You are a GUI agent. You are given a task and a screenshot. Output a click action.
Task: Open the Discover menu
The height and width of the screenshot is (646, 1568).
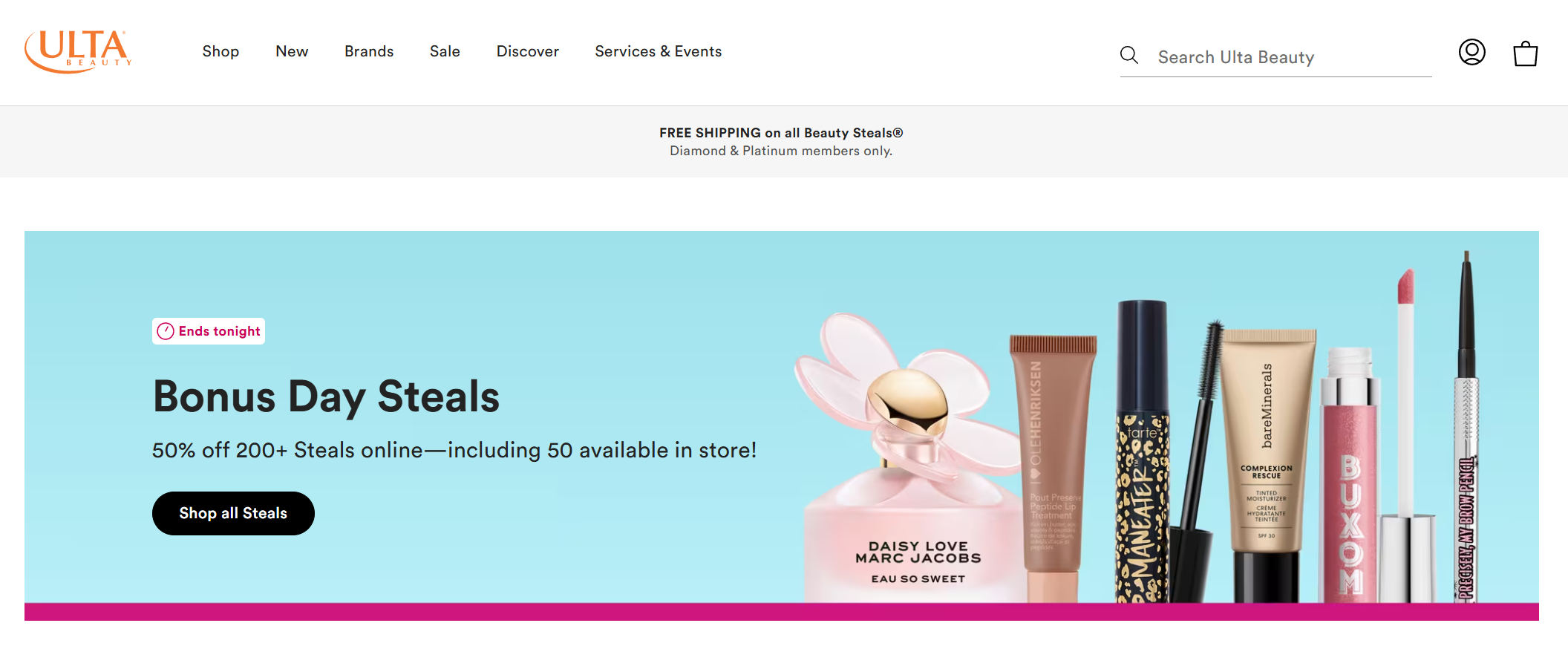[x=528, y=51]
